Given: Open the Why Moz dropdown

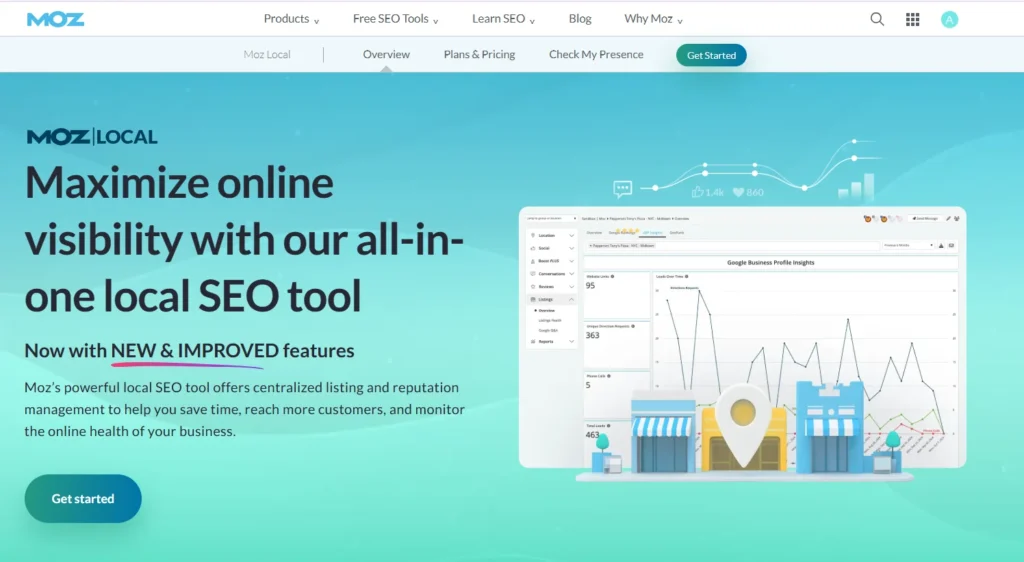Looking at the screenshot, I should [654, 19].
